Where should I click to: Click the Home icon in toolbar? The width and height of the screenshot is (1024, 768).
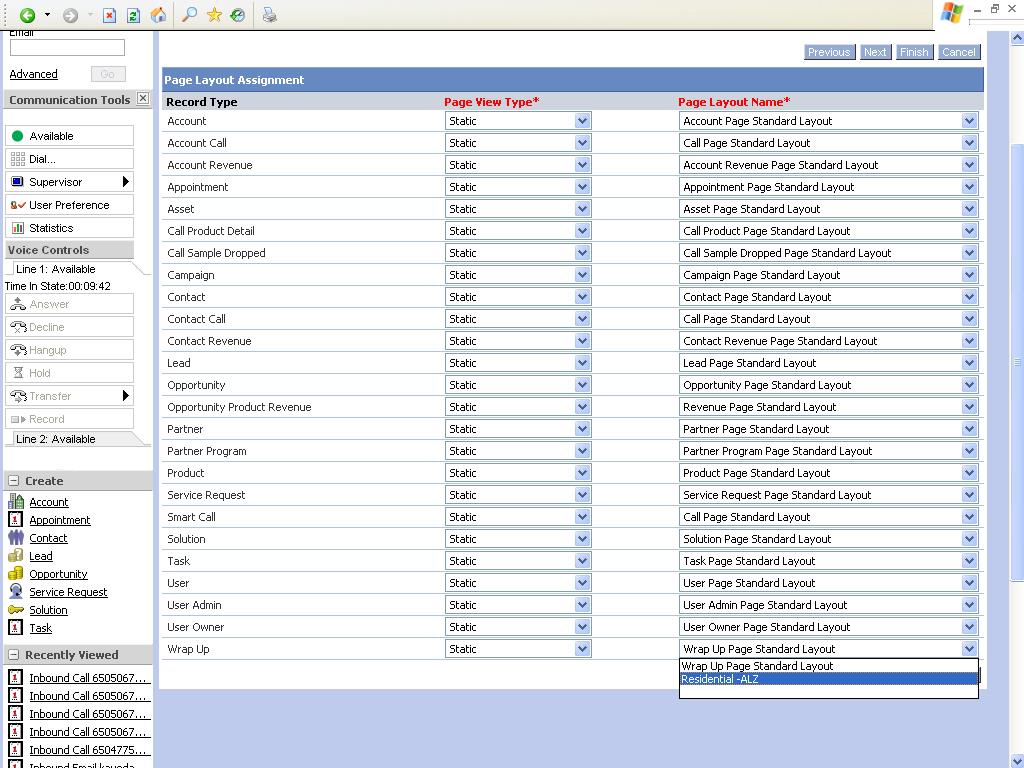(158, 15)
